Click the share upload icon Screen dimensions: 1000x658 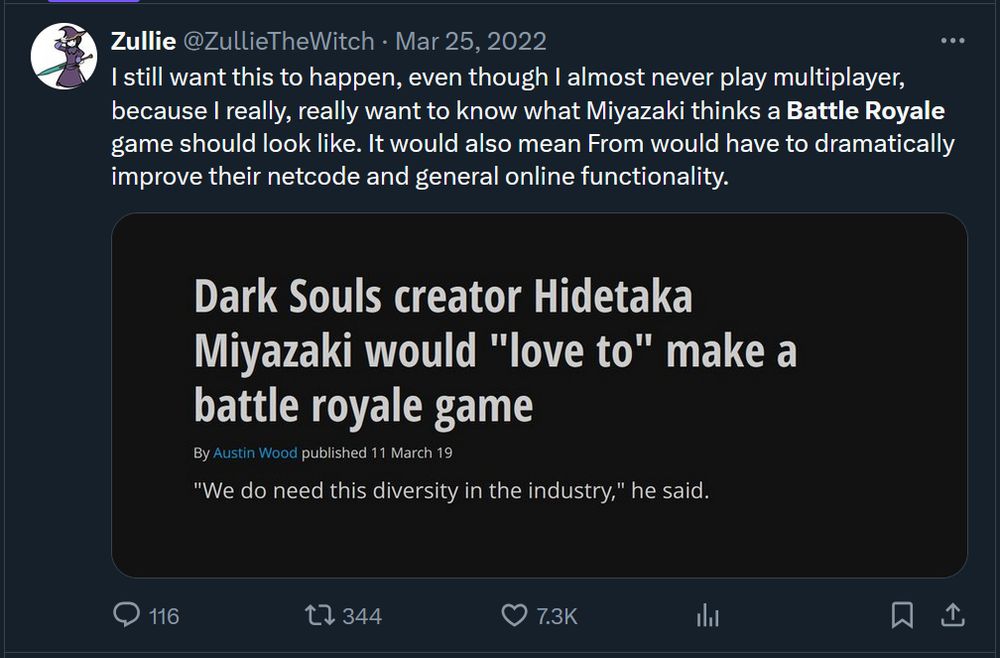pyautogui.click(x=952, y=614)
